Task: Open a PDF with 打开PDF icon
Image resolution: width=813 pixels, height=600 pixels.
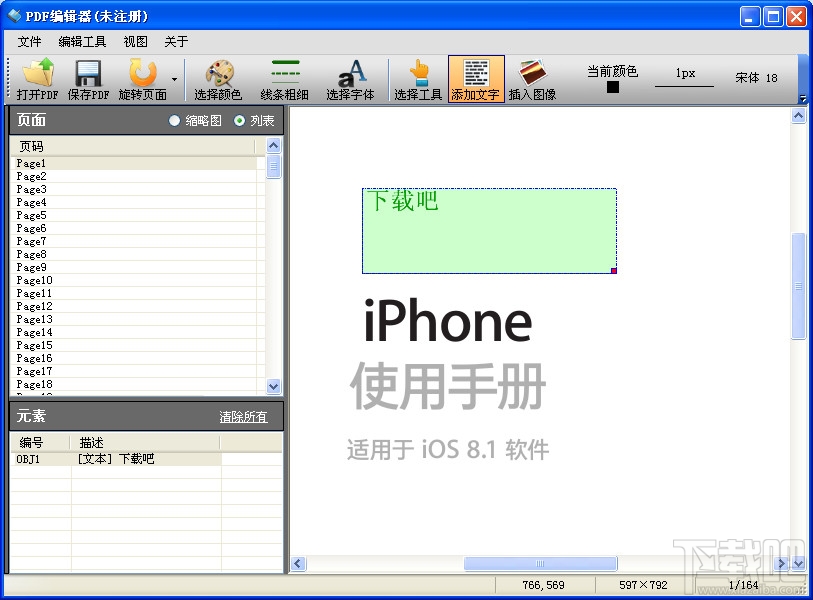Action: point(37,79)
